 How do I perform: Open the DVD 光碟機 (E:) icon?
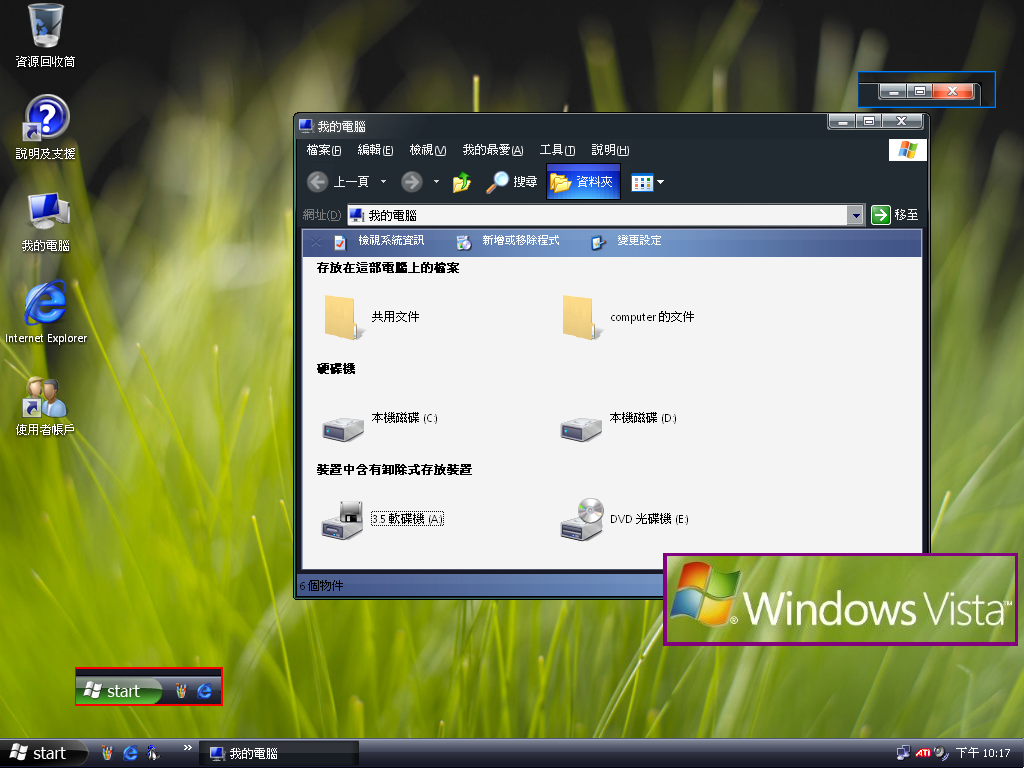pos(581,518)
